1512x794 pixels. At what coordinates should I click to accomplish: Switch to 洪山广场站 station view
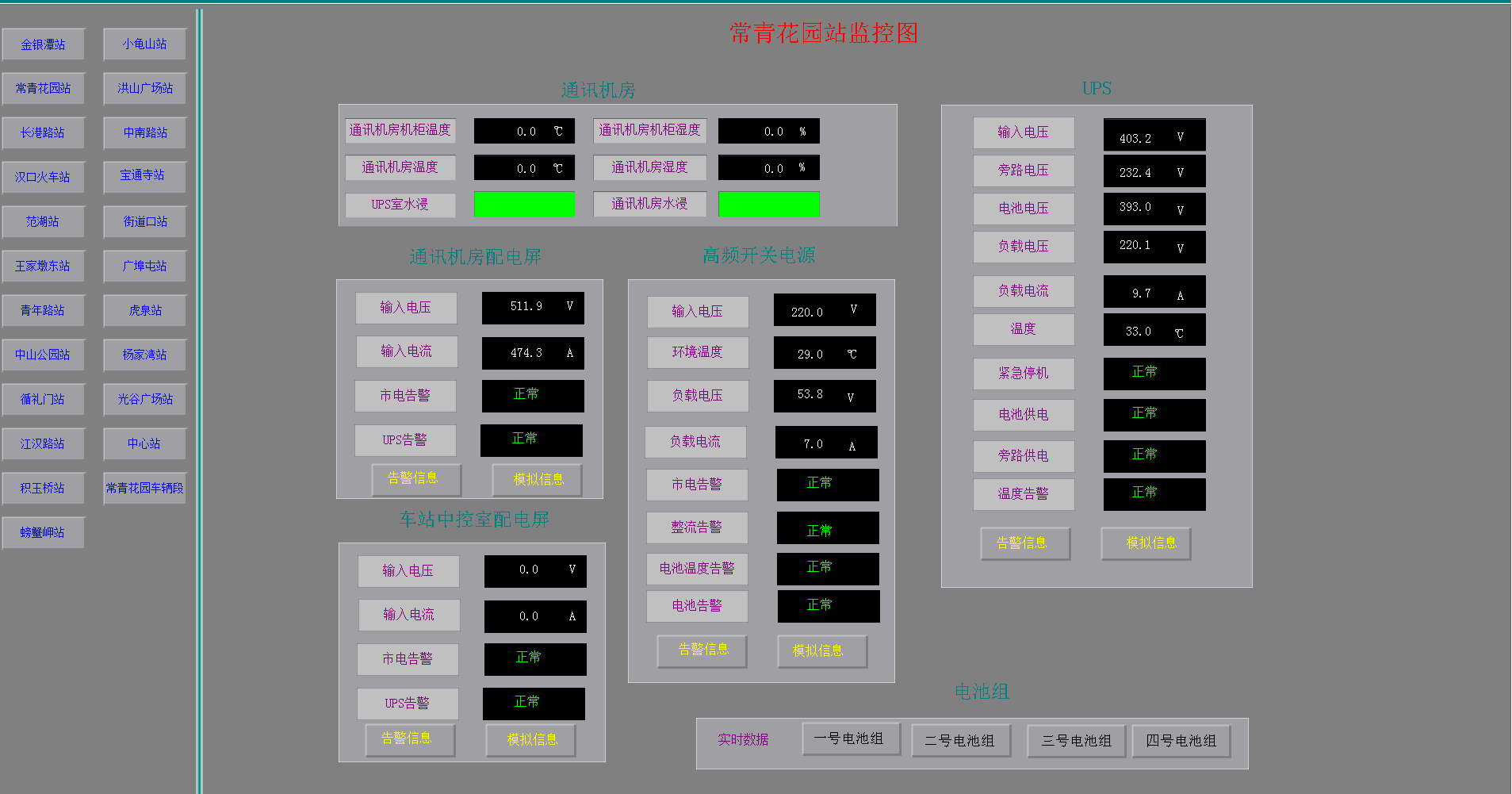[x=144, y=89]
